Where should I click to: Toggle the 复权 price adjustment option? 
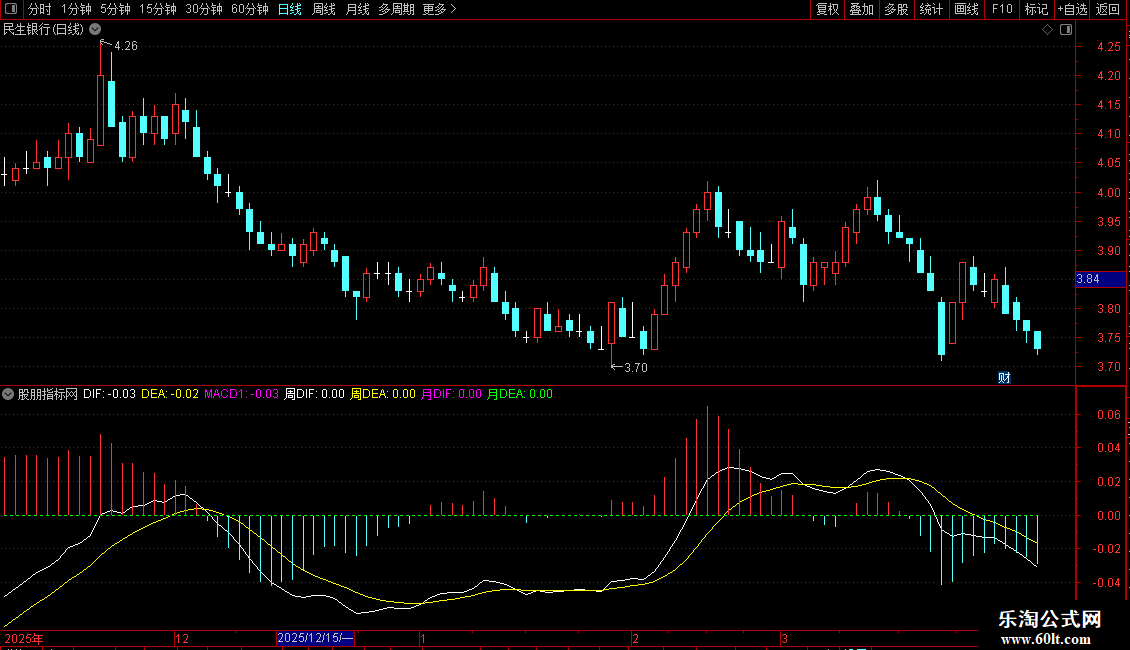[x=827, y=9]
